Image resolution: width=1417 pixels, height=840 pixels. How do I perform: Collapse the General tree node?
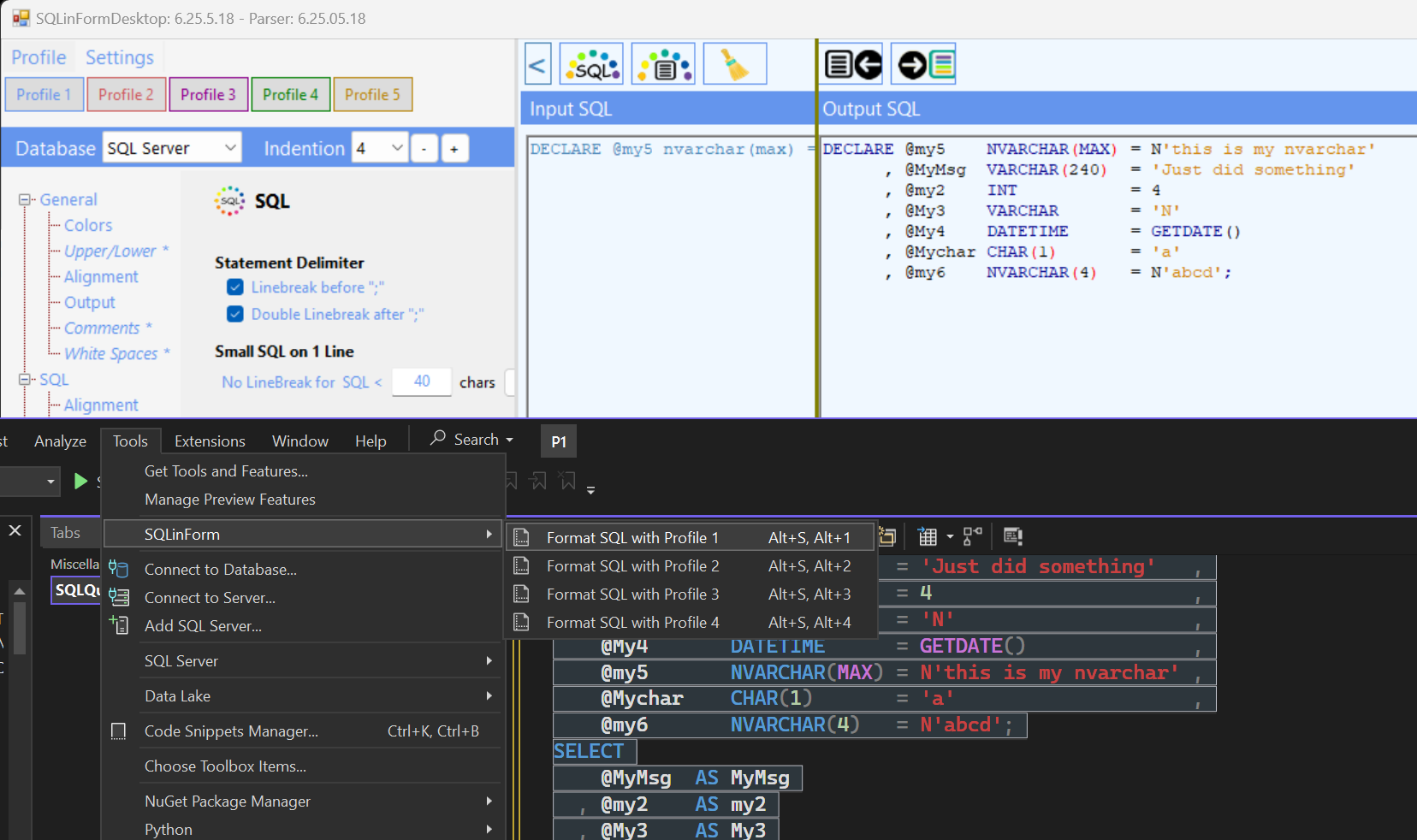[25, 199]
